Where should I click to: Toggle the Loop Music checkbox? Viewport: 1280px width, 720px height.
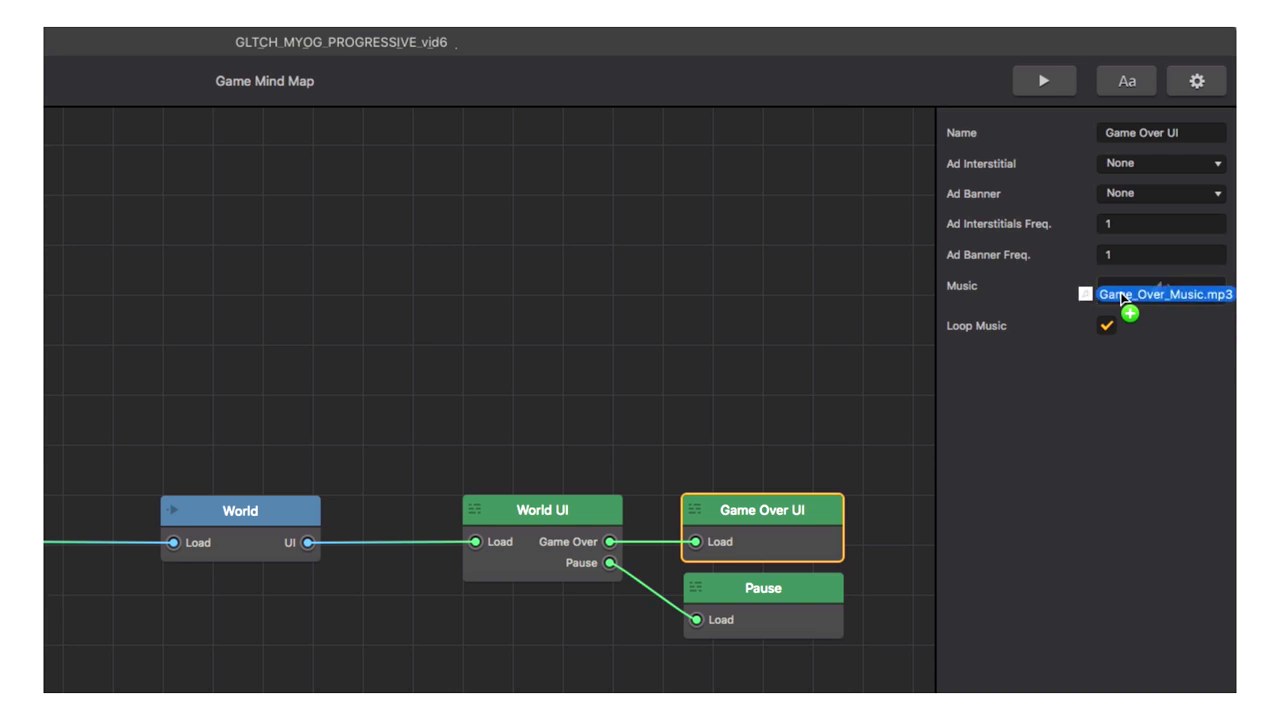tap(1106, 326)
